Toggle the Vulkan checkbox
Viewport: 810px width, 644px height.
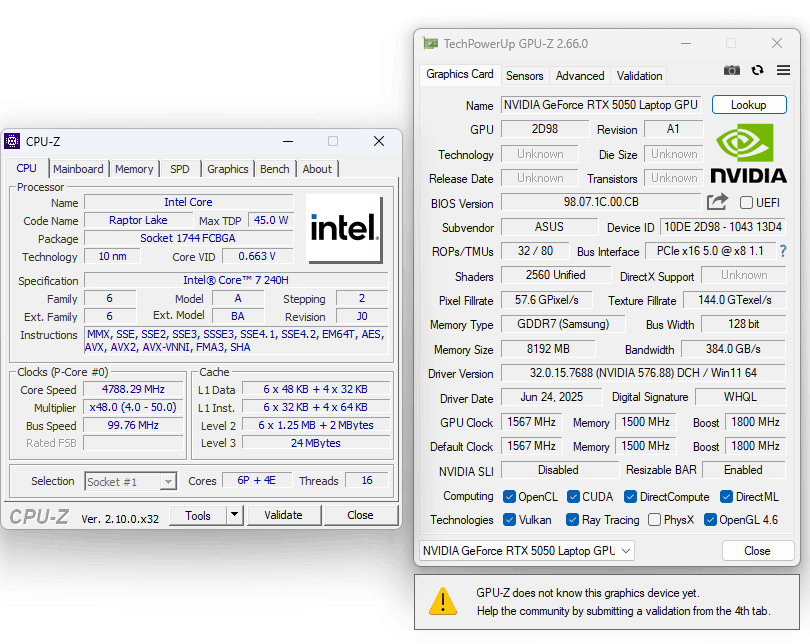[509, 520]
